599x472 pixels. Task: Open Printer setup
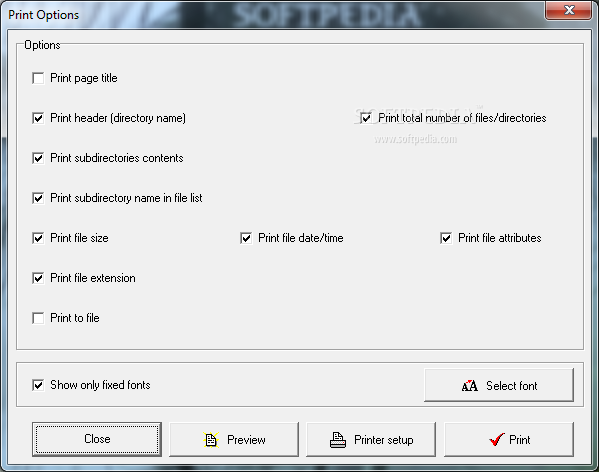(371, 440)
